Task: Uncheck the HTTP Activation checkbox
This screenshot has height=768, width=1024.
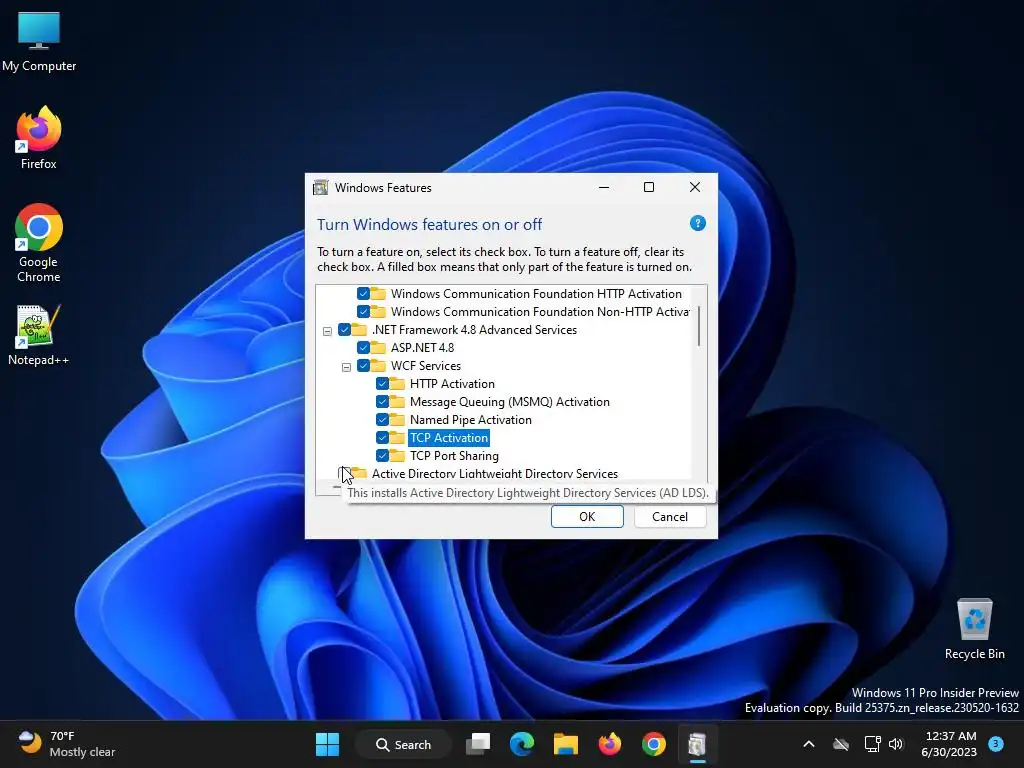Action: pos(383,383)
